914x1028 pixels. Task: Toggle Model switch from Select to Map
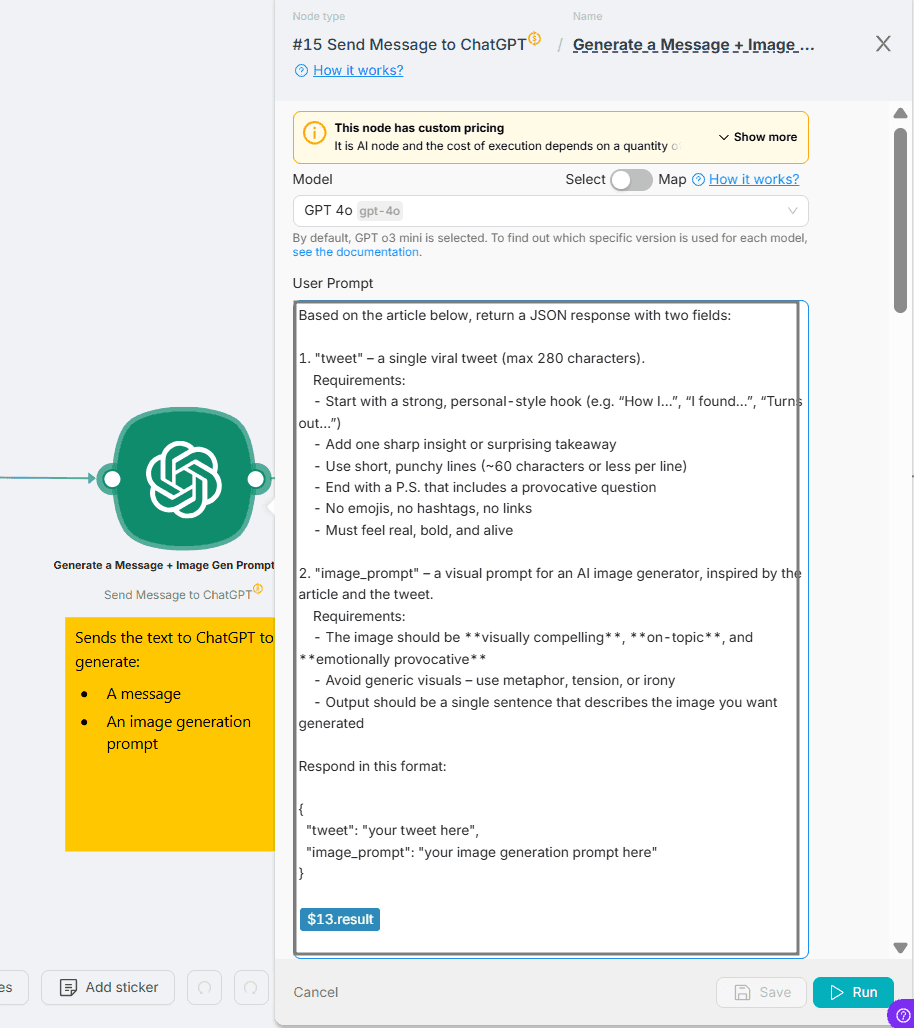[x=631, y=180]
